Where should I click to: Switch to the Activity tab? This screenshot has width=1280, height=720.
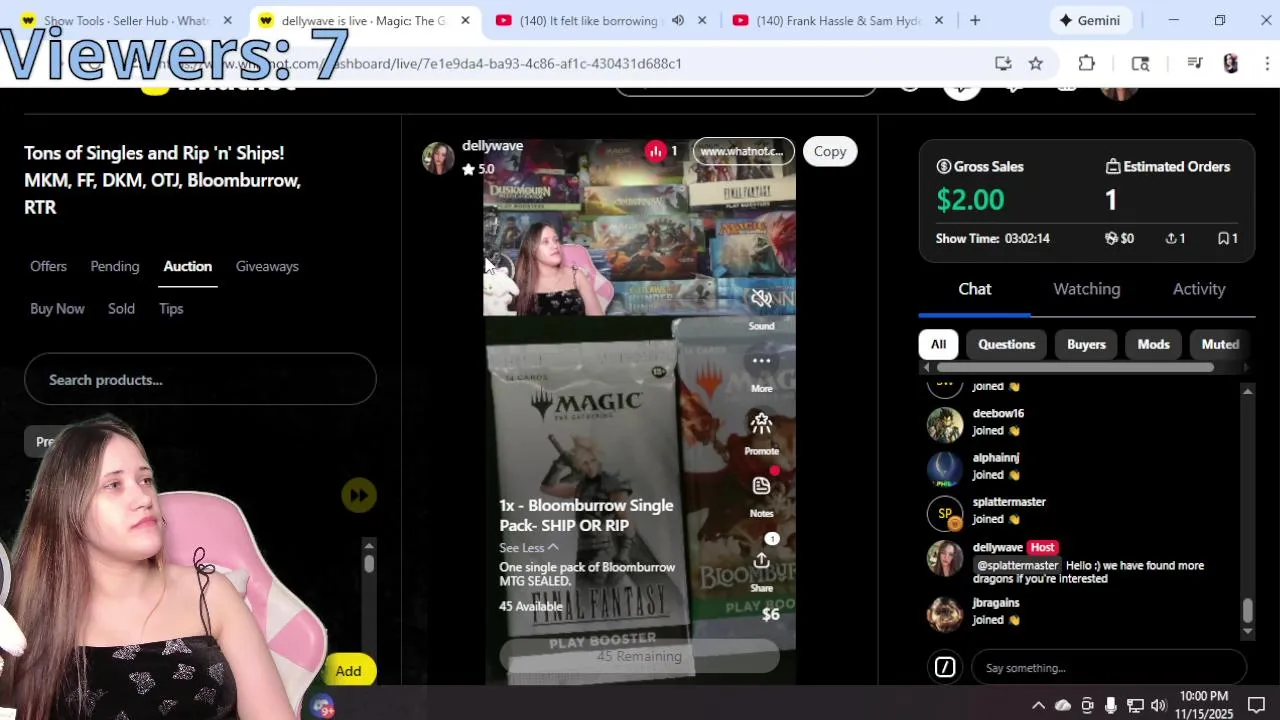(x=1199, y=289)
